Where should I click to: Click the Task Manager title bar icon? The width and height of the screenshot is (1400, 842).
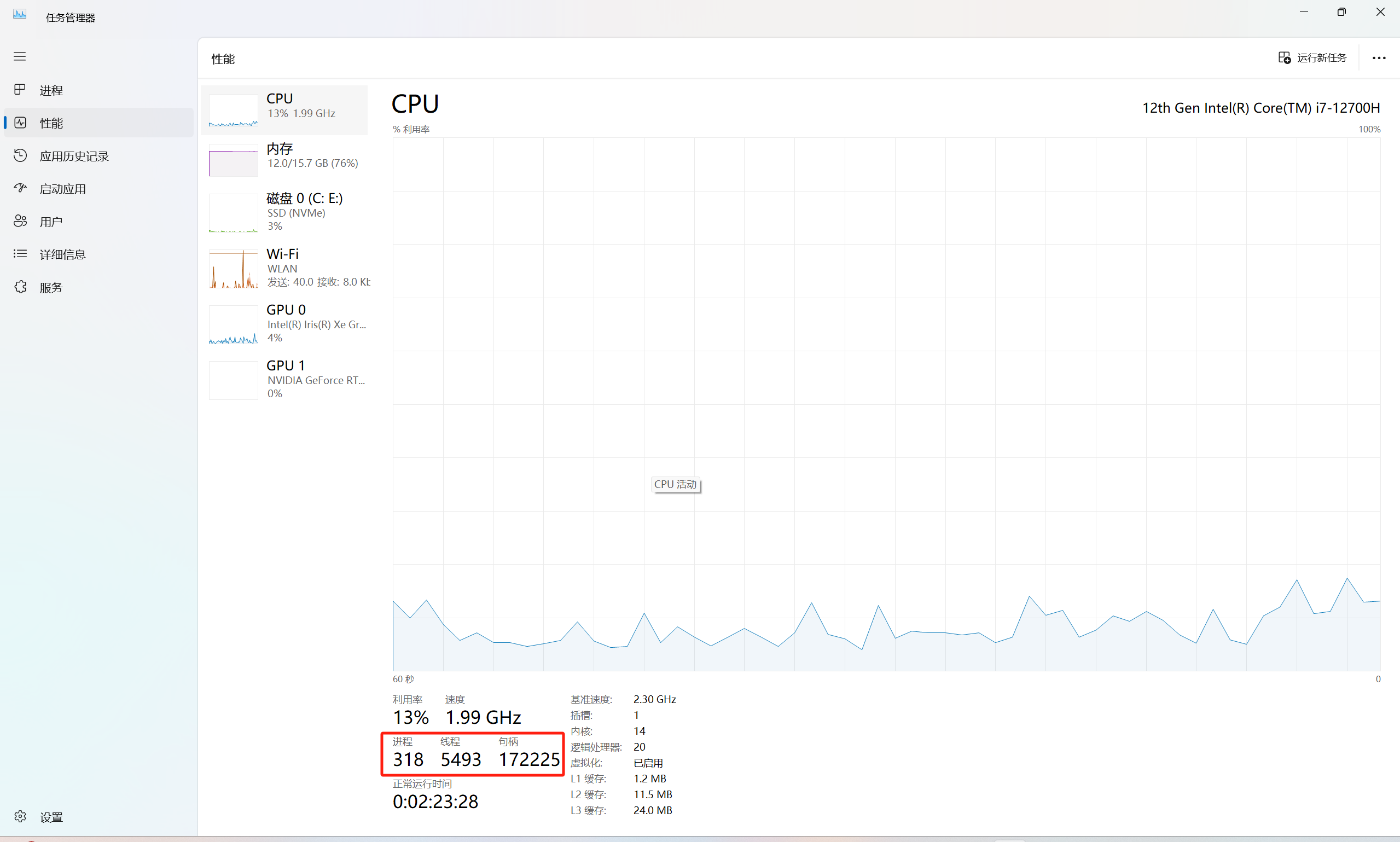20,15
